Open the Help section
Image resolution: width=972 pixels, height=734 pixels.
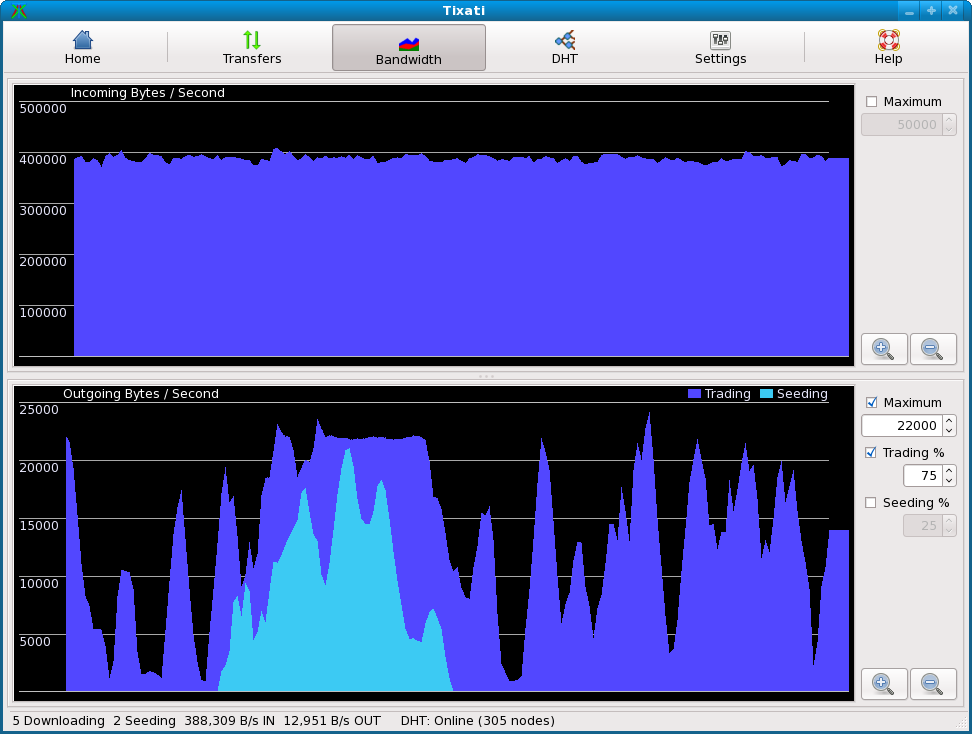(x=888, y=48)
